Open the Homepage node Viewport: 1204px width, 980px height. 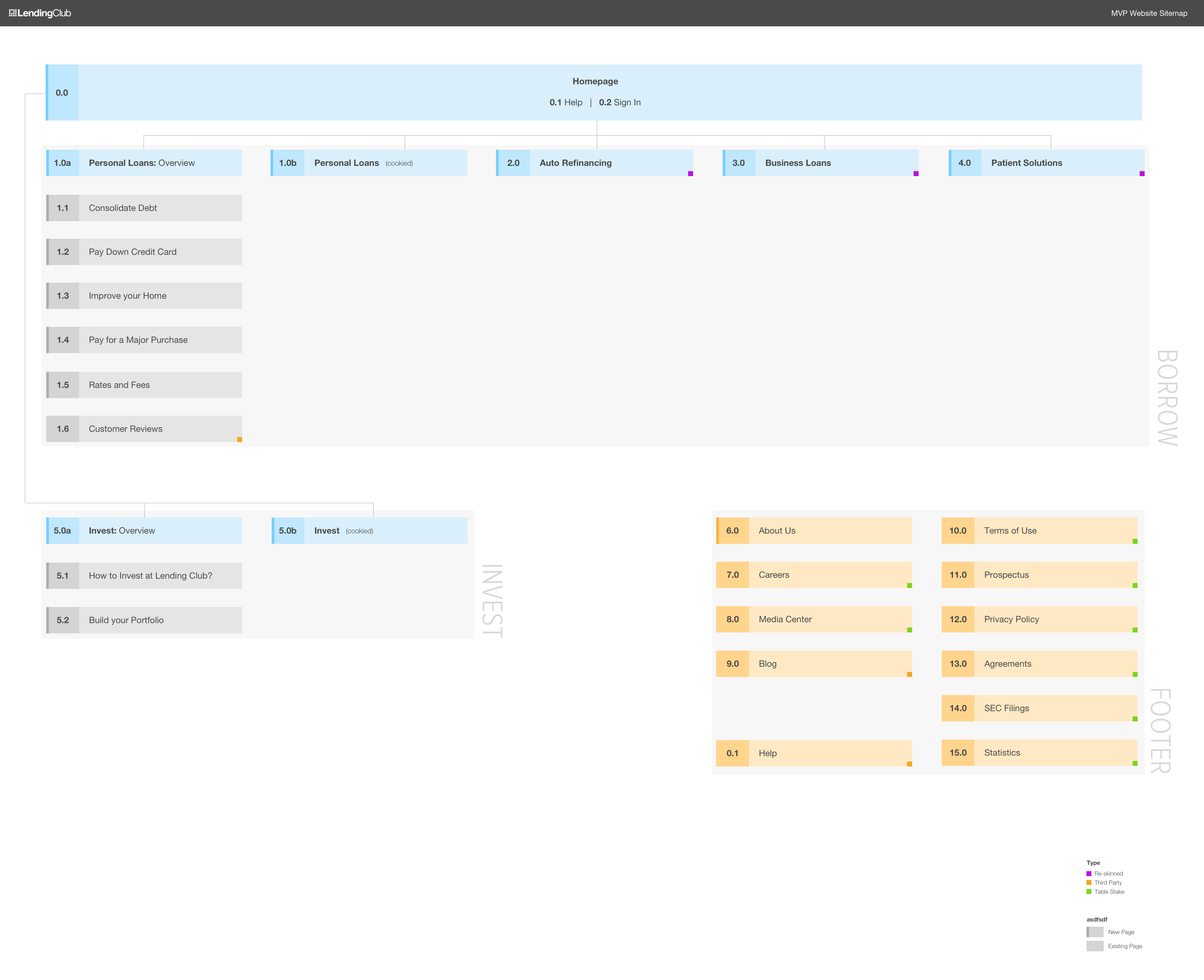tap(595, 81)
